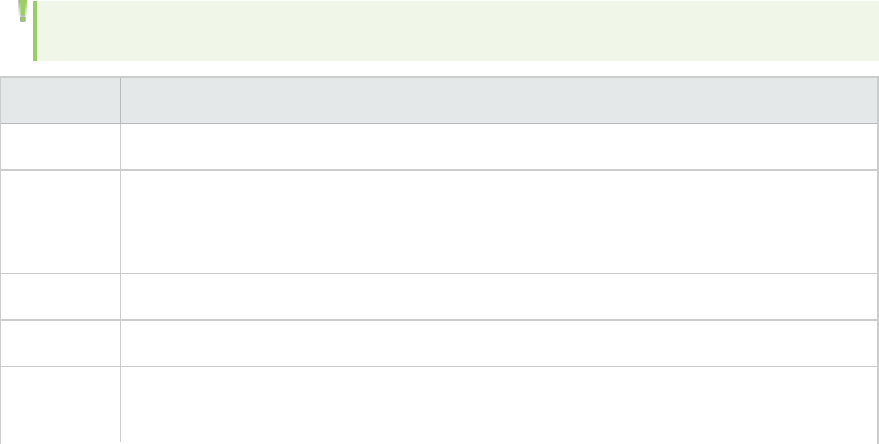Click the border below the gray header row
Viewport: 879px width, 444px height.
pyautogui.click(x=439, y=139)
